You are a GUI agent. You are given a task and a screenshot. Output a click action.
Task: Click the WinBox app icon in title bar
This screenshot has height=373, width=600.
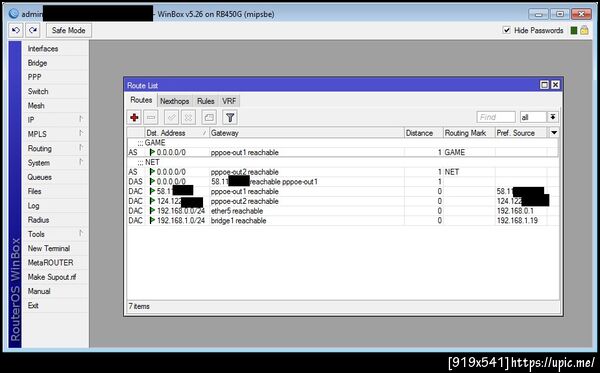(14, 14)
